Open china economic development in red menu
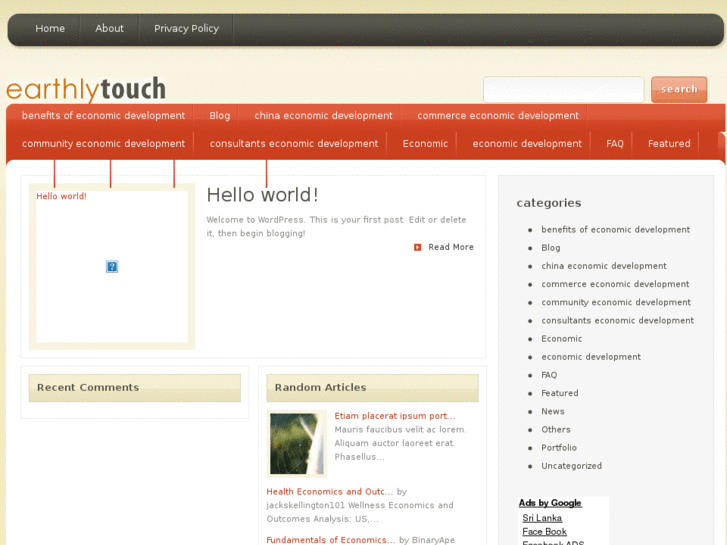 [x=323, y=115]
